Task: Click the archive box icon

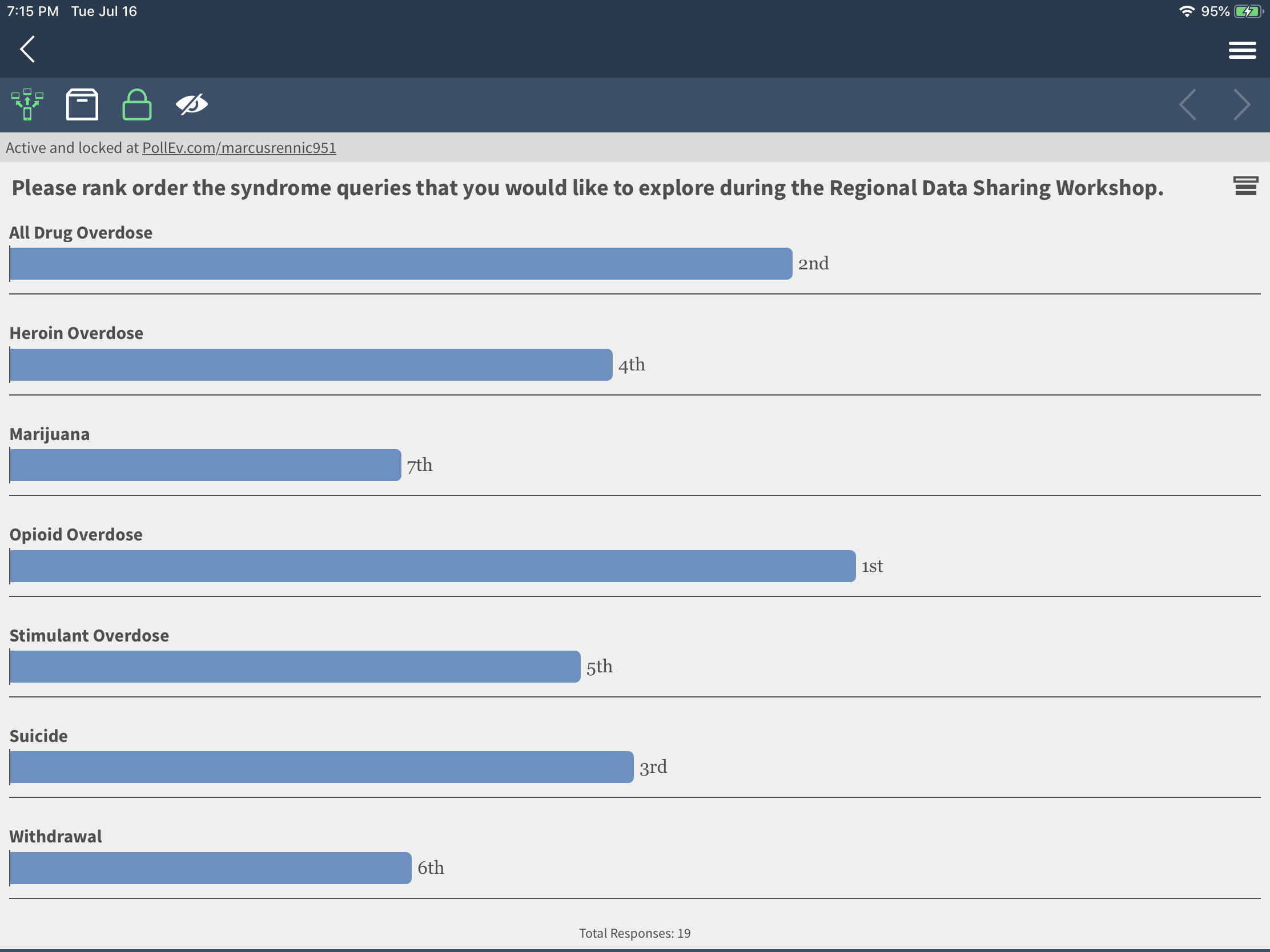Action: coord(82,104)
